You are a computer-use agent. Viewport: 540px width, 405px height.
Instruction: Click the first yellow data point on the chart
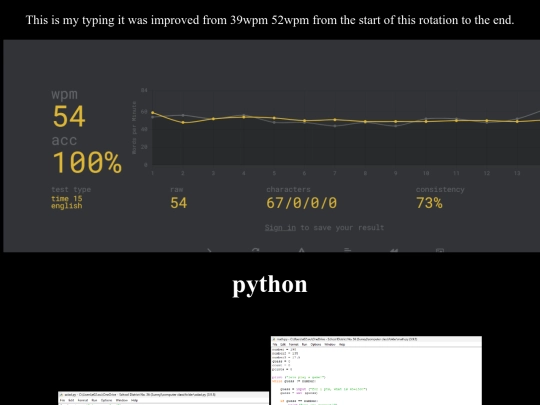[153, 113]
